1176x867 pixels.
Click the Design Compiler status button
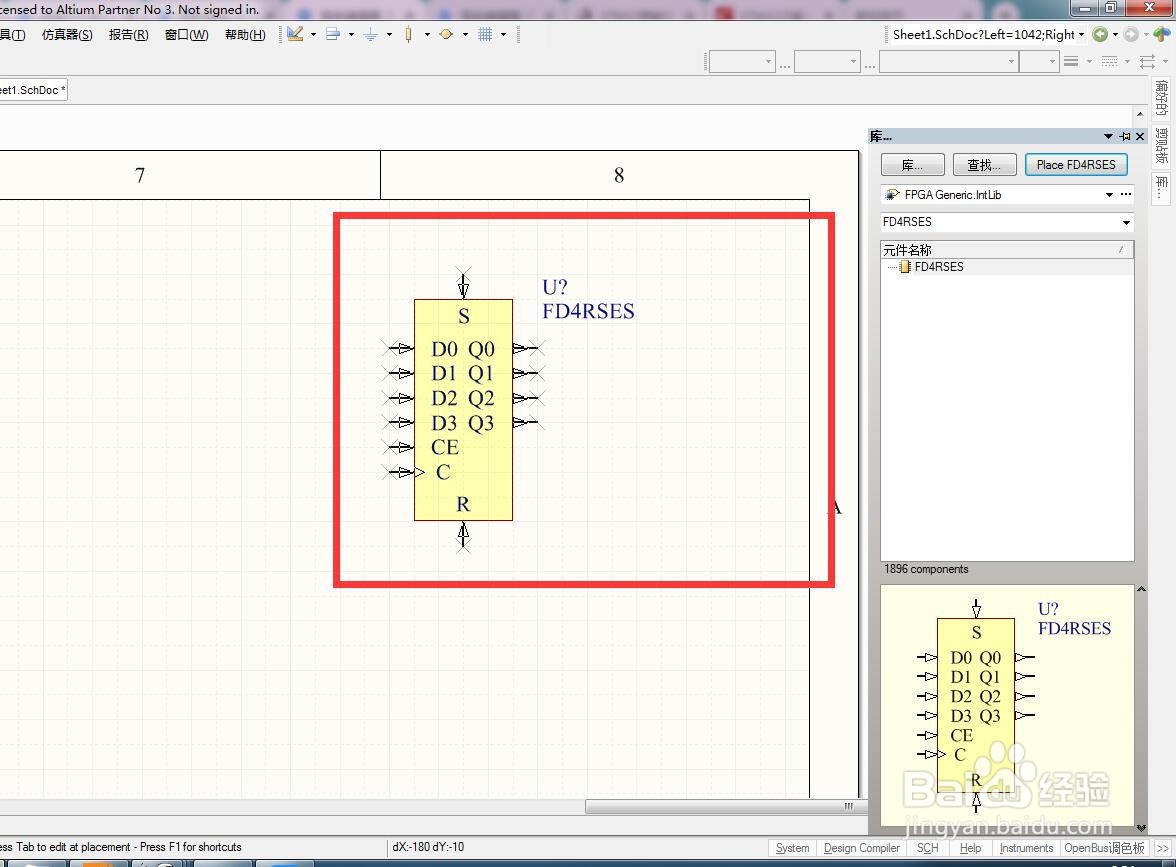pos(862,848)
